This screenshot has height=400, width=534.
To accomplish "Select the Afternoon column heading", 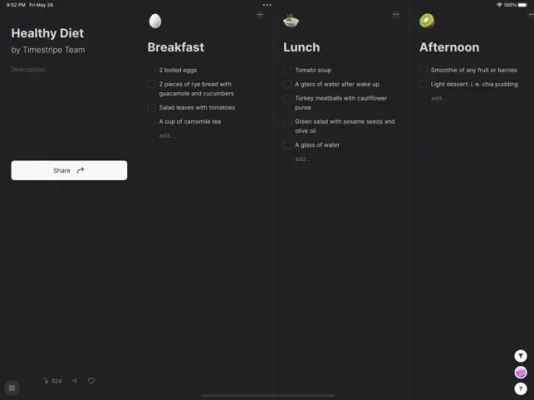I will [449, 47].
